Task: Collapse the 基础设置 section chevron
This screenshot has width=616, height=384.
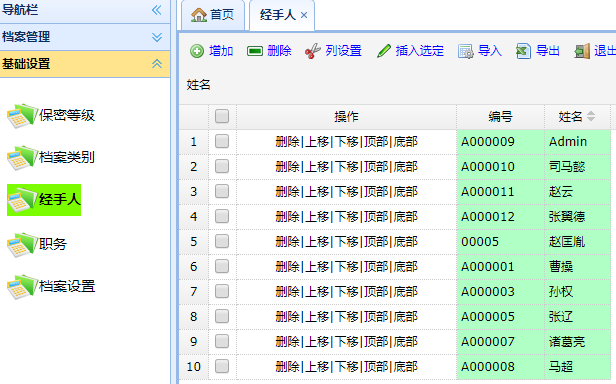Action: [x=157, y=64]
